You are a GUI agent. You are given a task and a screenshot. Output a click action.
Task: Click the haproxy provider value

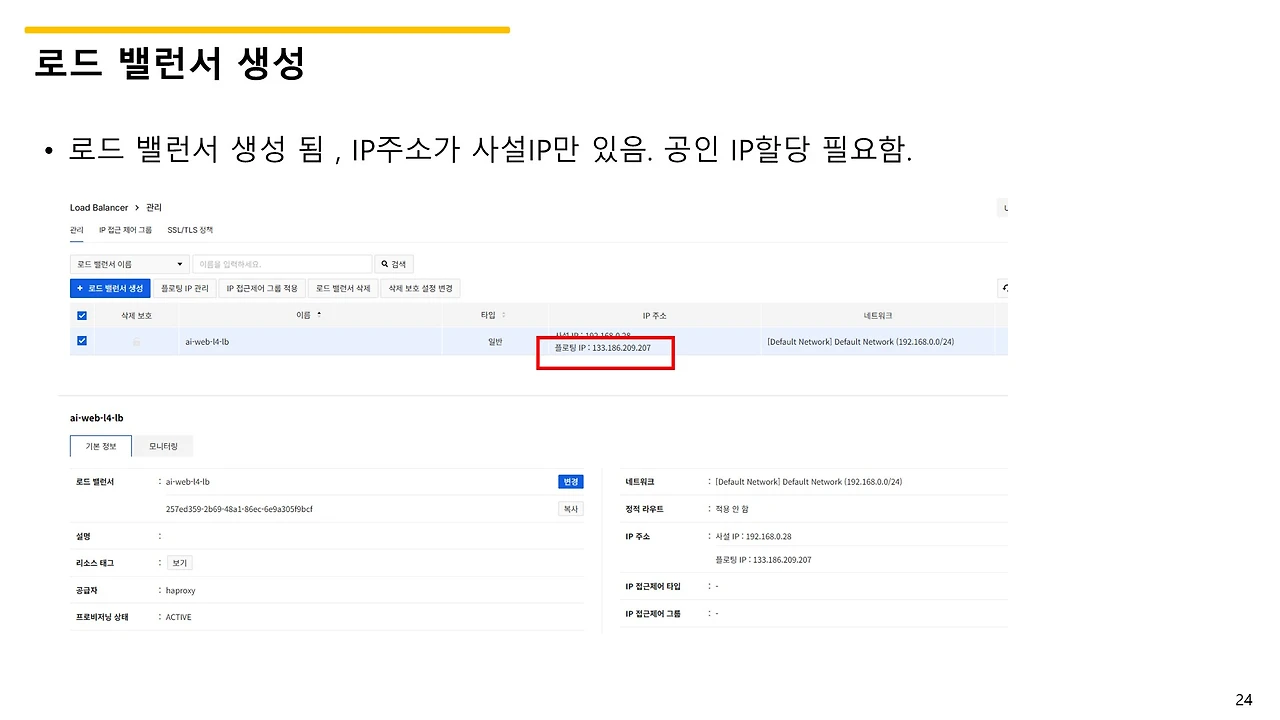point(181,590)
